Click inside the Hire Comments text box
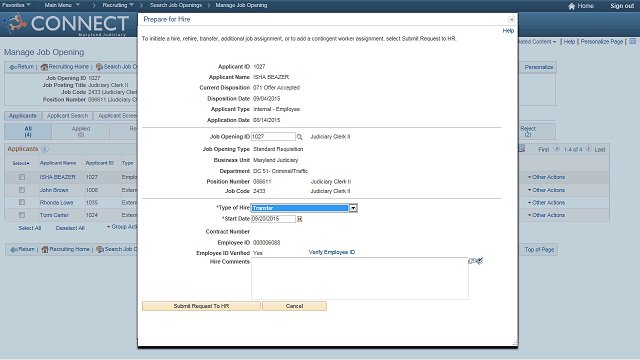Image resolution: width=640 pixels, height=360 pixels. point(360,278)
